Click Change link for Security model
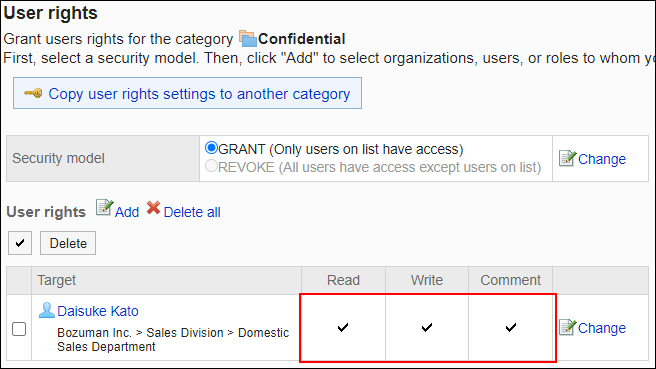The height and width of the screenshot is (369, 656). (x=602, y=159)
